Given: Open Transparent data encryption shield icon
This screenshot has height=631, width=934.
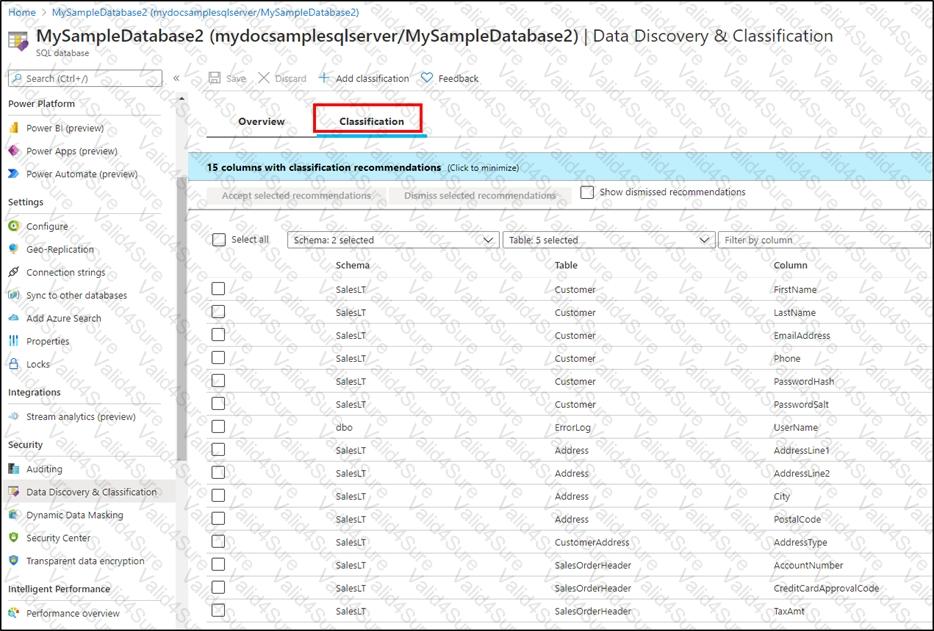Looking at the screenshot, I should click(14, 561).
